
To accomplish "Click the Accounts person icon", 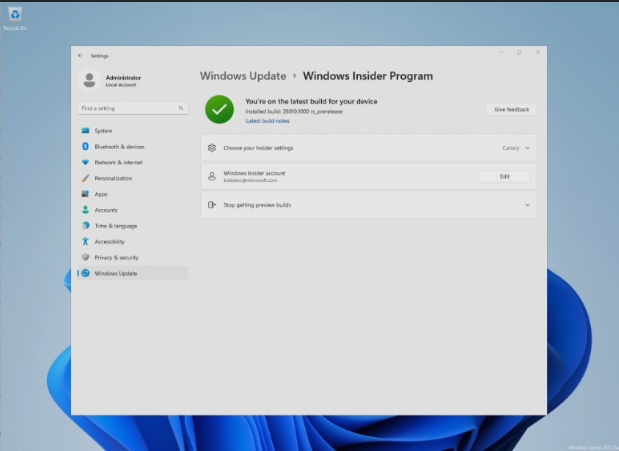I will 85,210.
